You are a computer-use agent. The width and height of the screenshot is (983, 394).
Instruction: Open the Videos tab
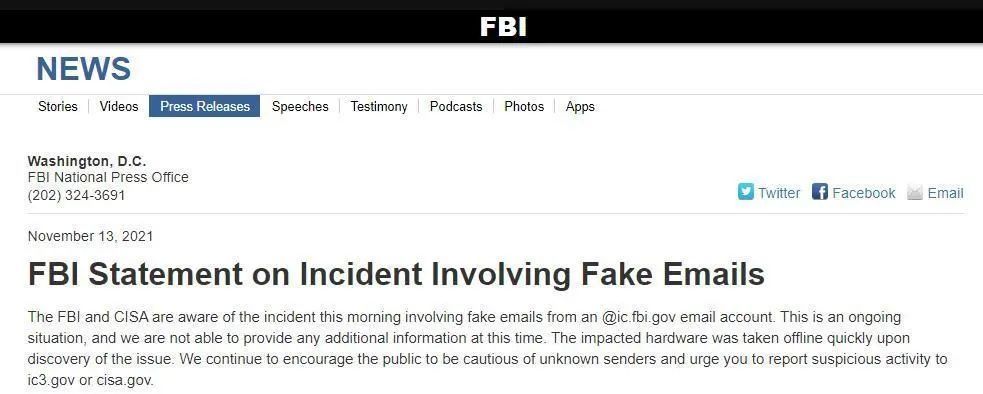[119, 106]
